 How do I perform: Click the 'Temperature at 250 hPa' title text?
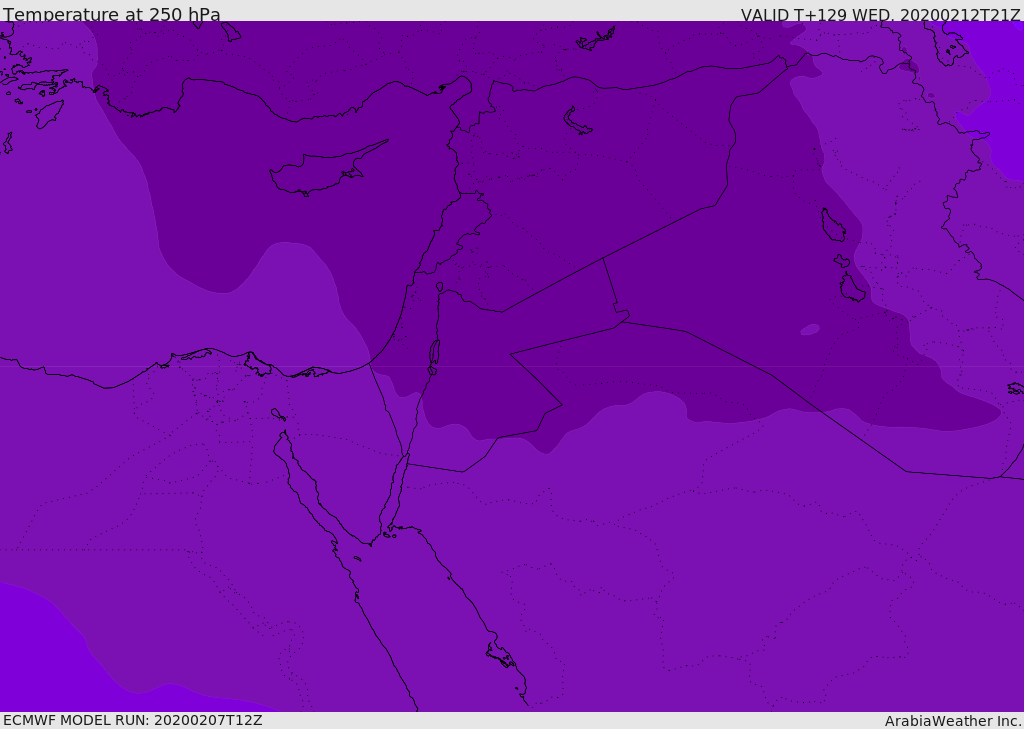pyautogui.click(x=112, y=14)
